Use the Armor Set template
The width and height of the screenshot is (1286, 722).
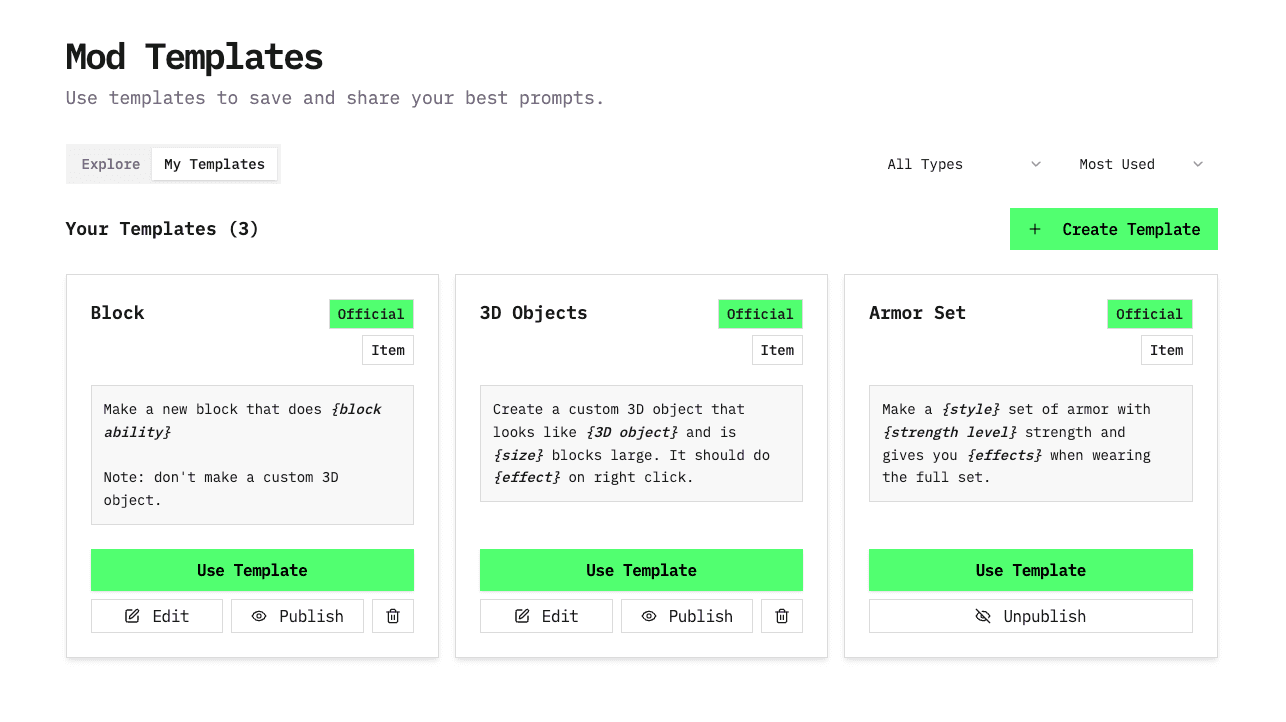[x=1030, y=570]
